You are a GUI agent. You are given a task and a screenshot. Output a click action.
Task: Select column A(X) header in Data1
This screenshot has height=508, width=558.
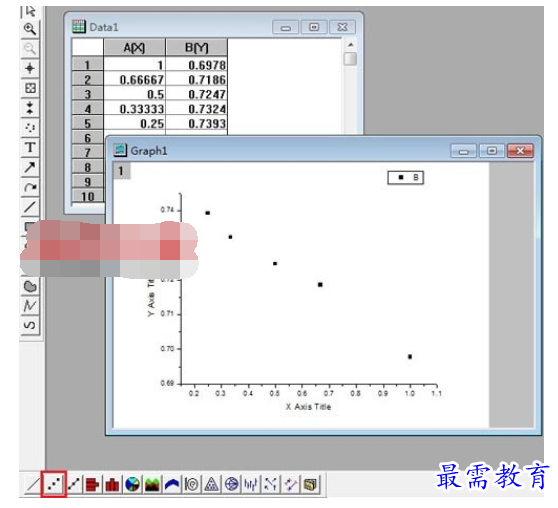(135, 47)
